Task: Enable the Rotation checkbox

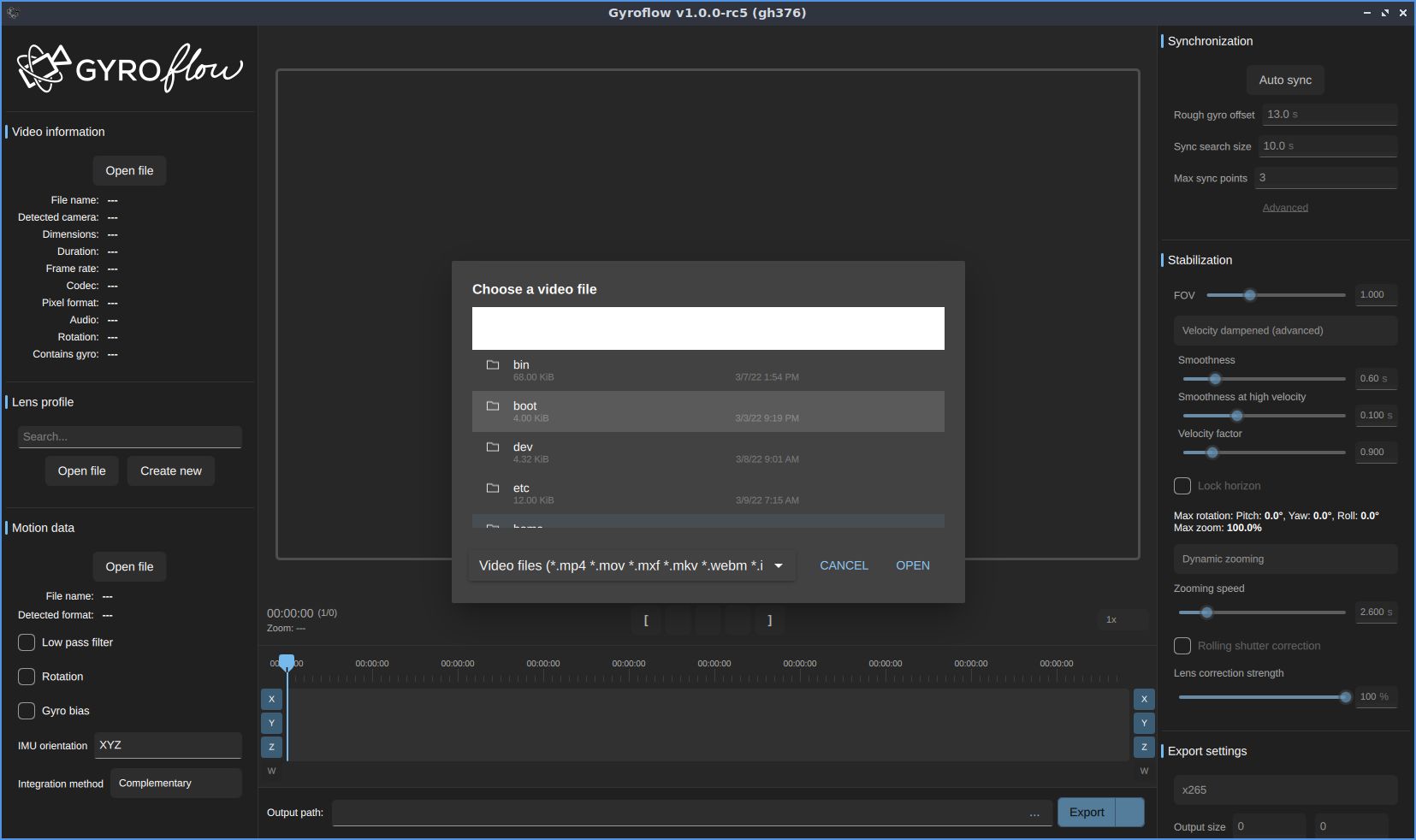Action: [27, 677]
